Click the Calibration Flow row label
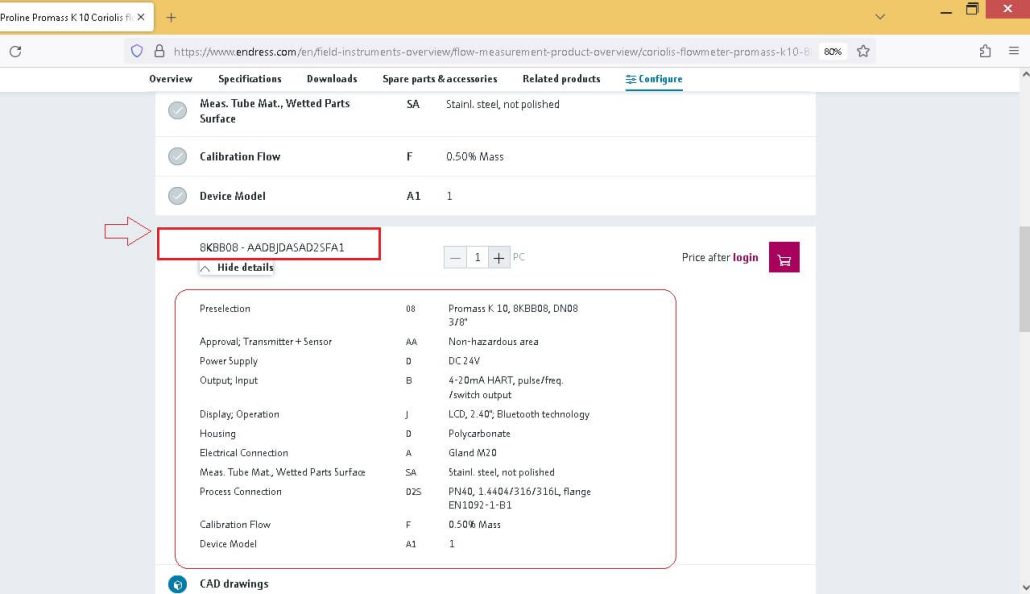This screenshot has width=1030, height=594. (240, 156)
